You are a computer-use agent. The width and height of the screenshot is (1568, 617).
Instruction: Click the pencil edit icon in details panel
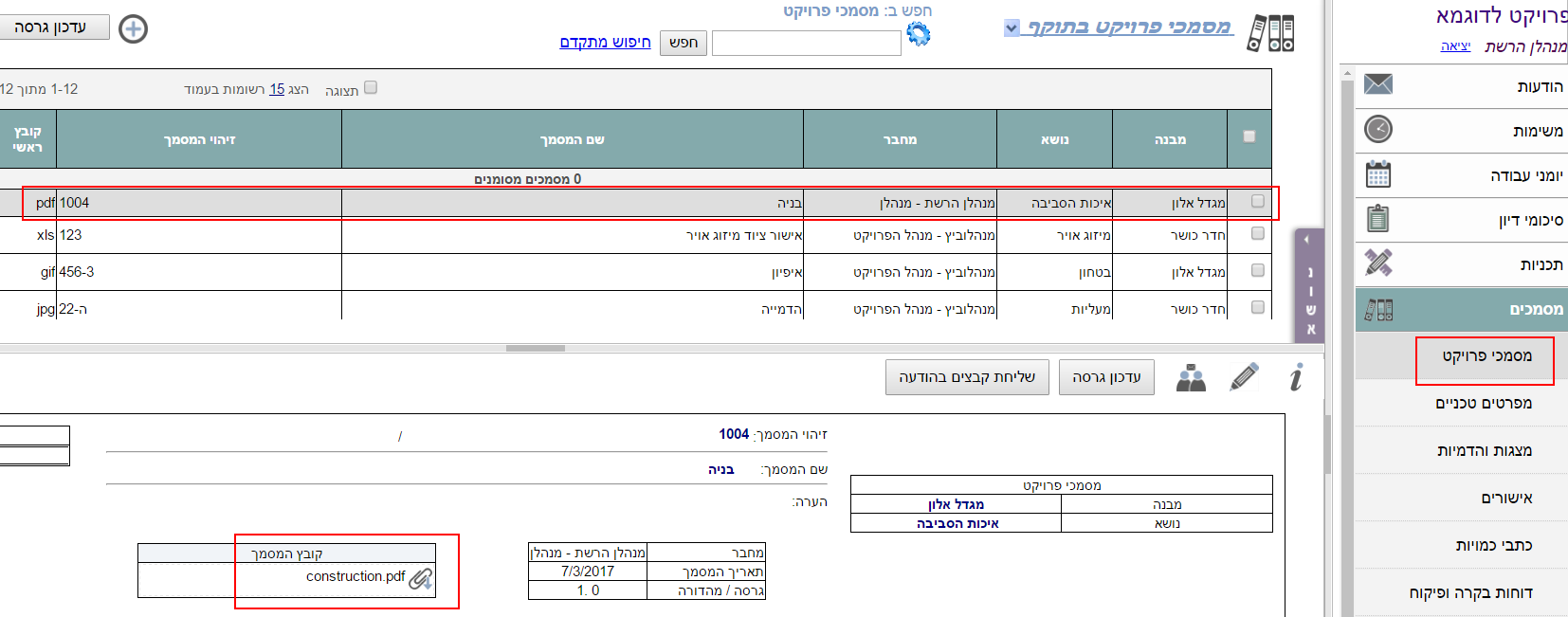coord(1244,377)
